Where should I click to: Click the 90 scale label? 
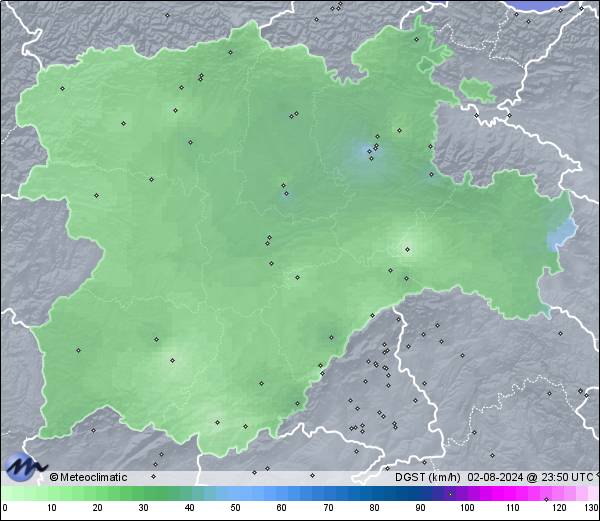coord(421,508)
